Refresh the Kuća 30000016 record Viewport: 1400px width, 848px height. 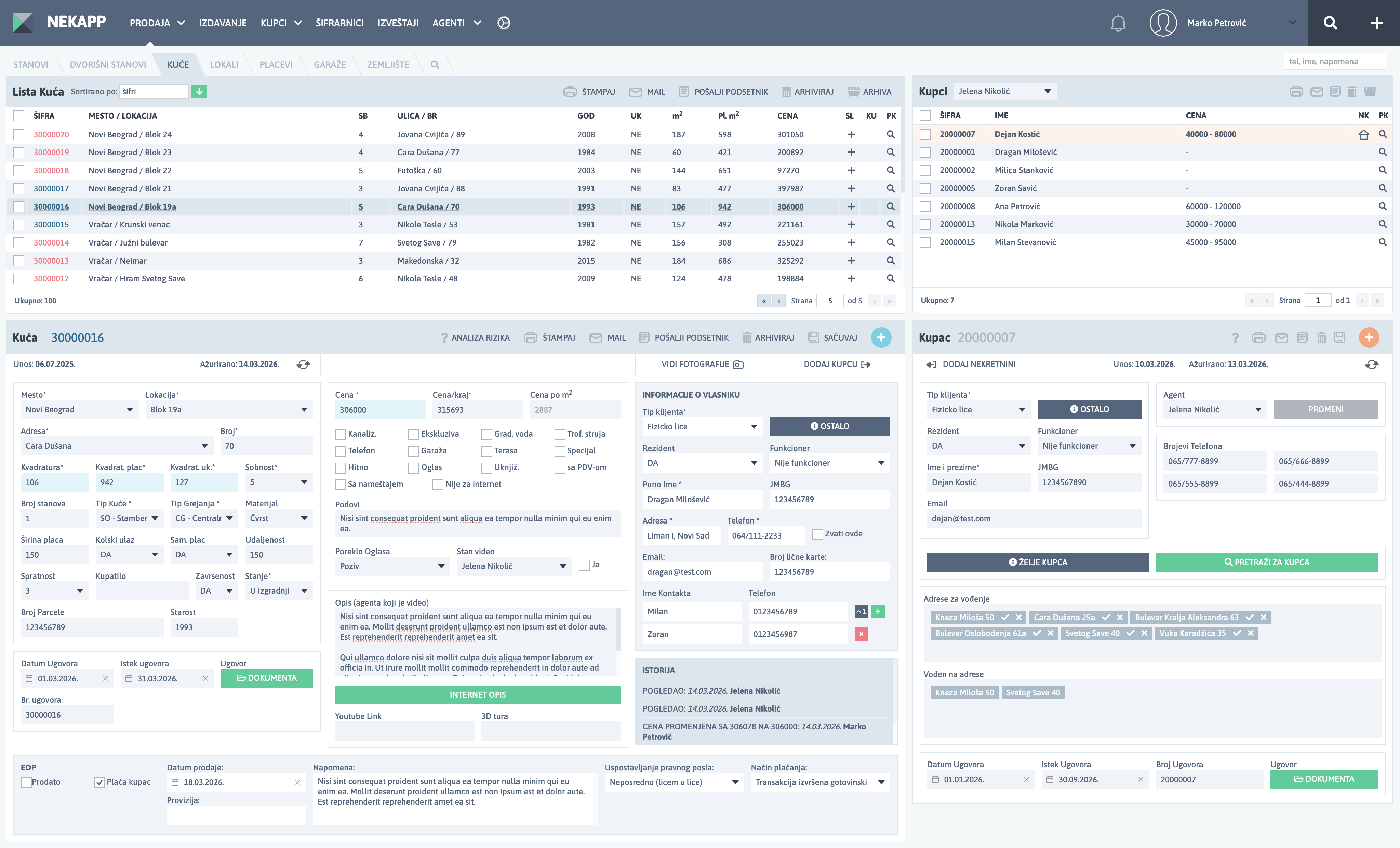click(303, 364)
